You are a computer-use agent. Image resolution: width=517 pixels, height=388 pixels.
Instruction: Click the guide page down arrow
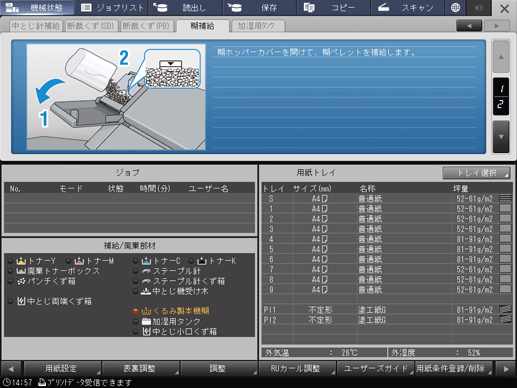501,137
